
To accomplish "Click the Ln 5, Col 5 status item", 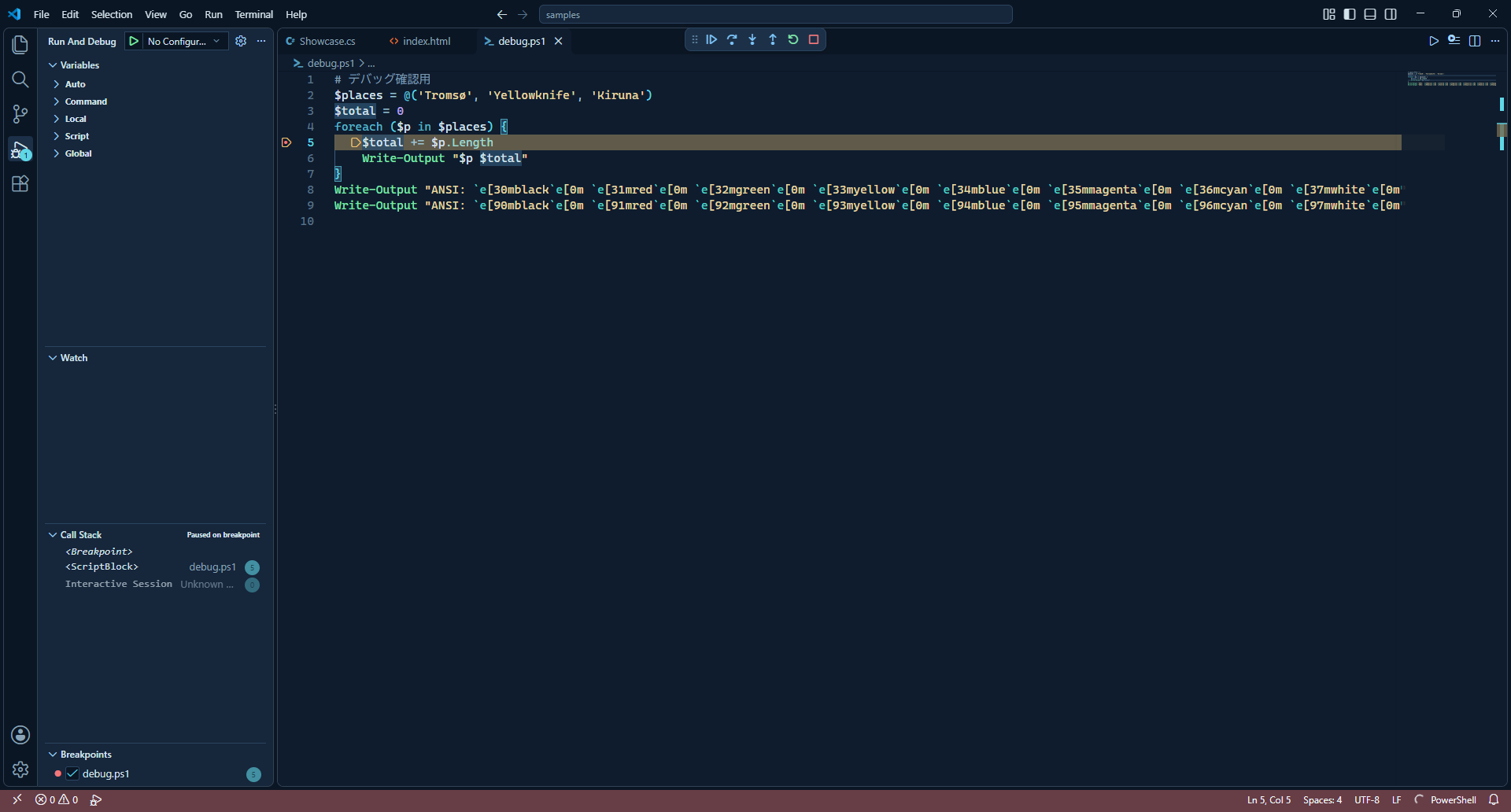I will click(x=1269, y=799).
